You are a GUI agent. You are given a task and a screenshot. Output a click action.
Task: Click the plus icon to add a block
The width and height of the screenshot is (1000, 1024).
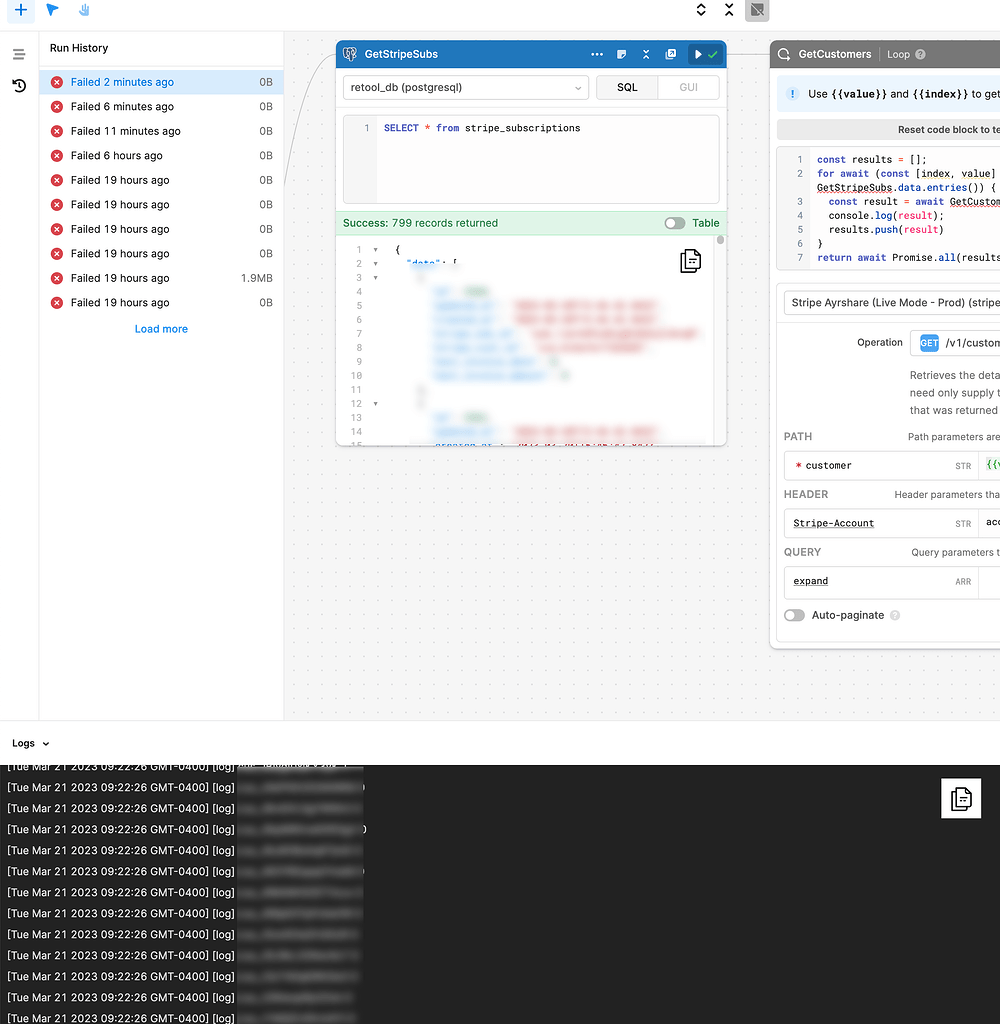click(21, 11)
